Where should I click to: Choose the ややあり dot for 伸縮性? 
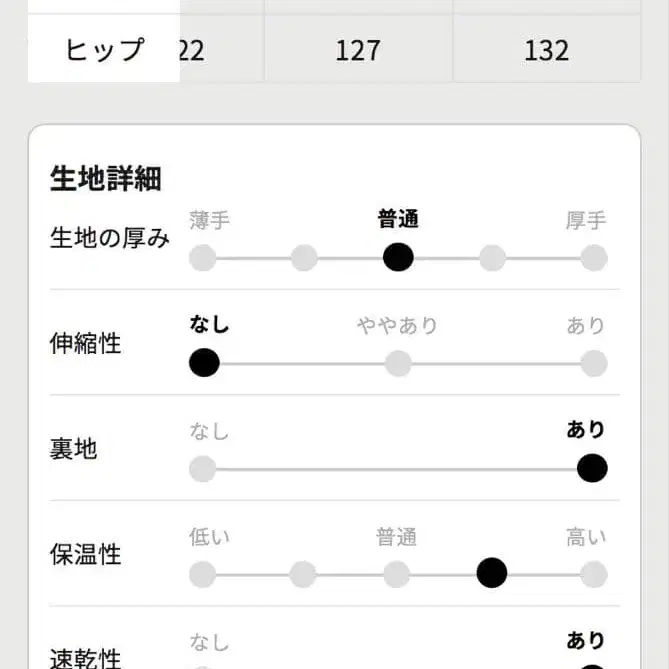coord(398,363)
